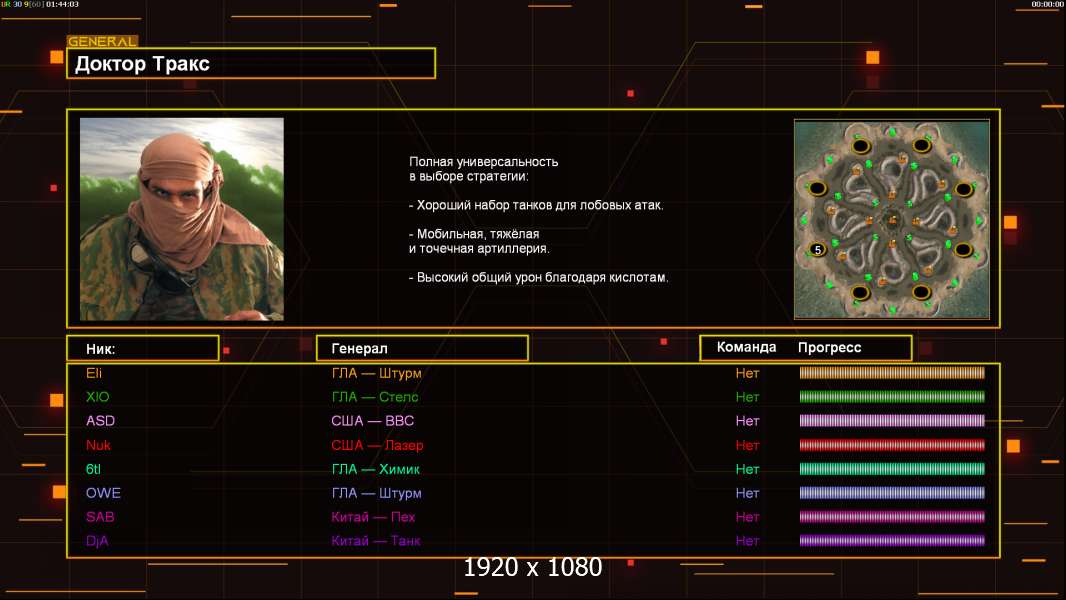Click ASD's pink loading progress bar

892,421
